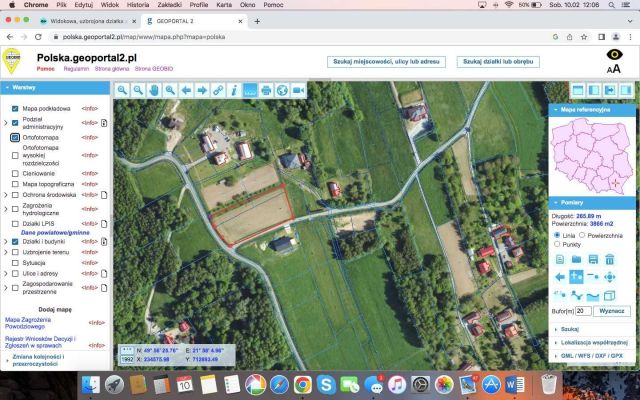Enable the Mapa topograficzna layer
The width and height of the screenshot is (640, 400).
click(15, 184)
